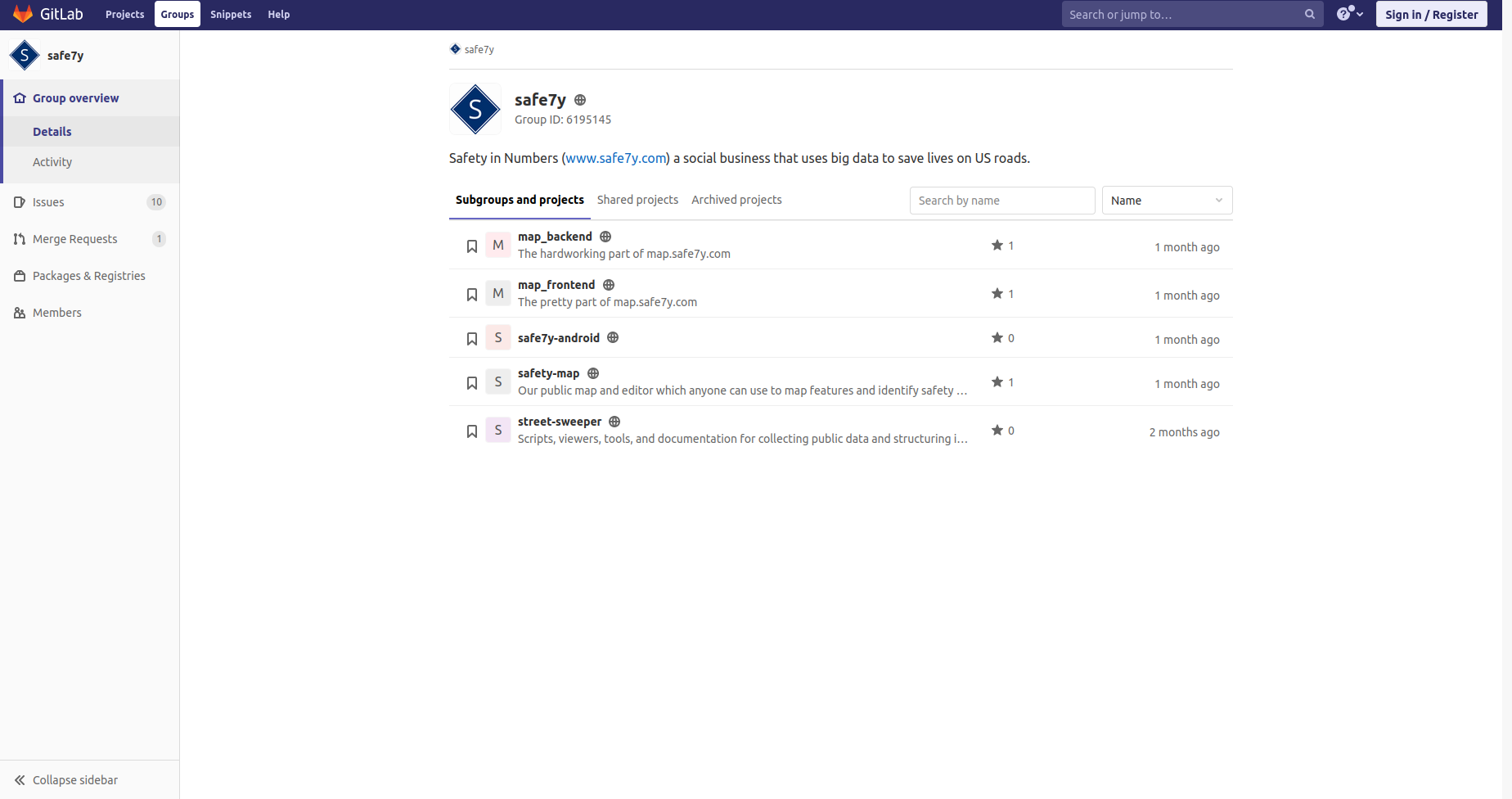Click the safe7y name in sidebar header
This screenshot has height=799, width=1512.
tap(65, 56)
